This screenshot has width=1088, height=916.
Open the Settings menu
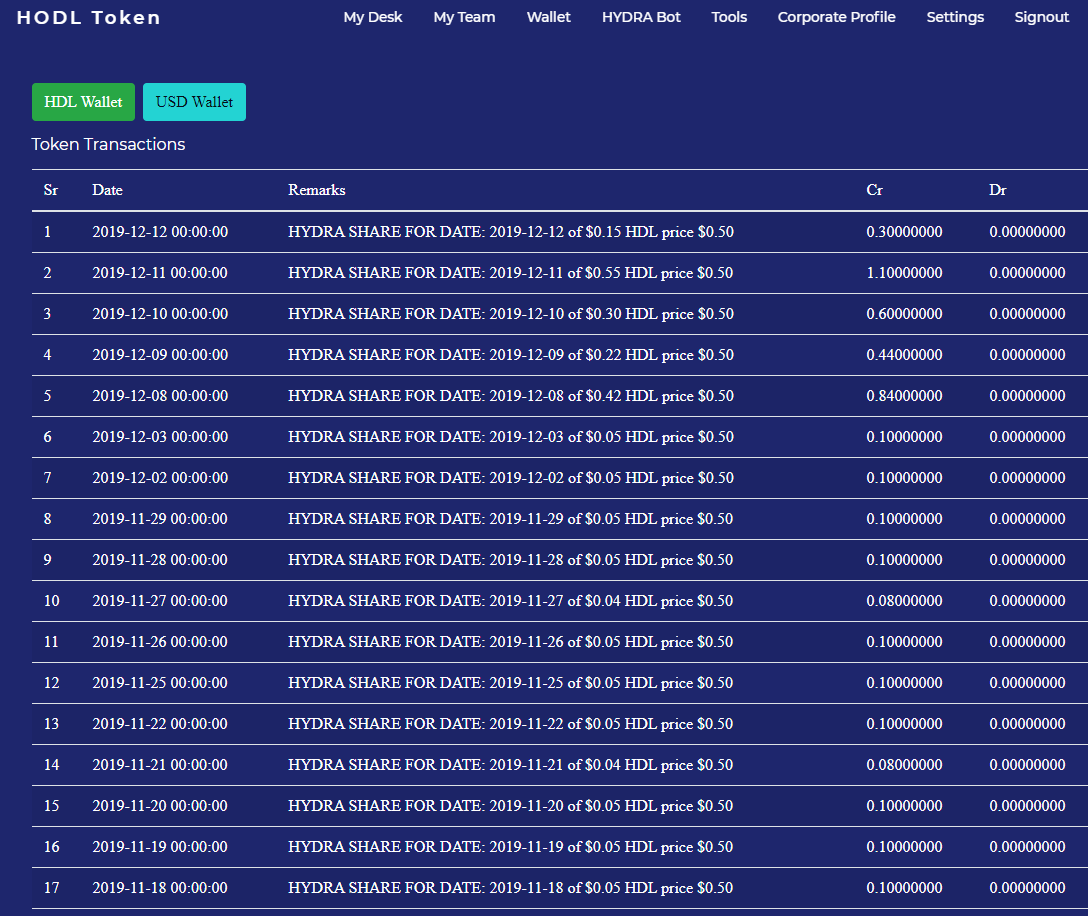click(955, 17)
